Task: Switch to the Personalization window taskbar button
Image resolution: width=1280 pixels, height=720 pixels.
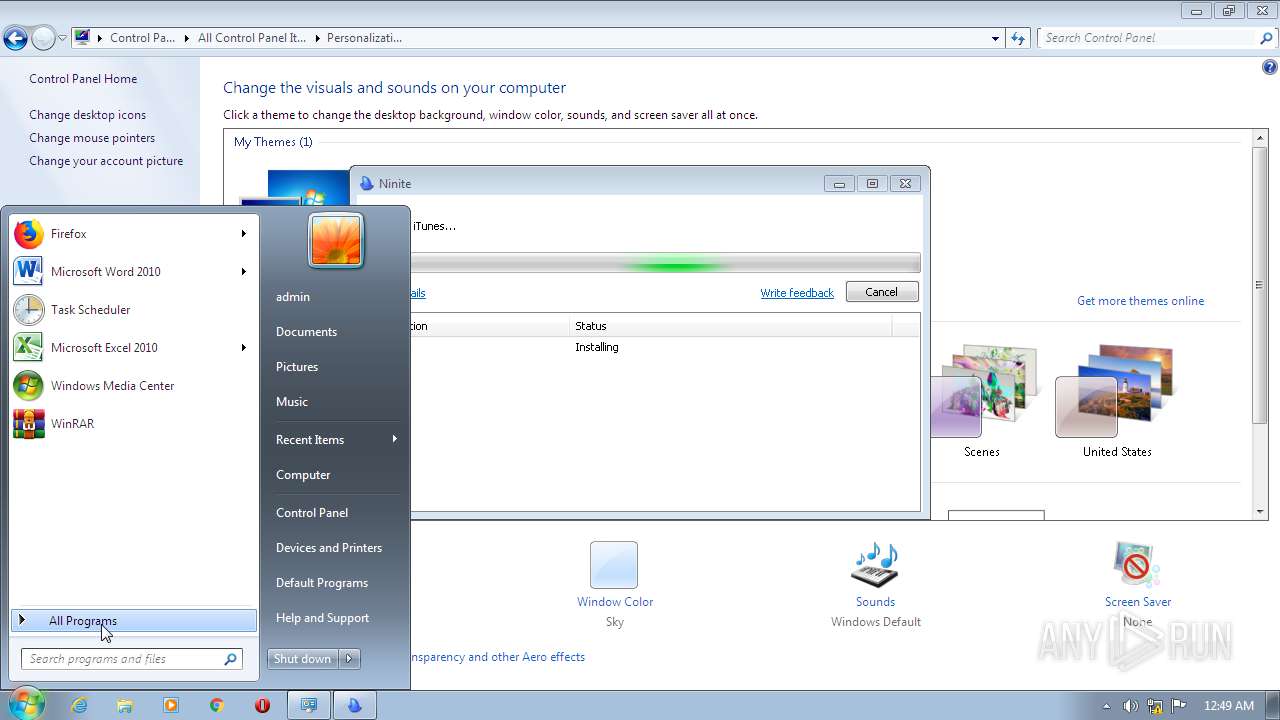Action: 309,705
